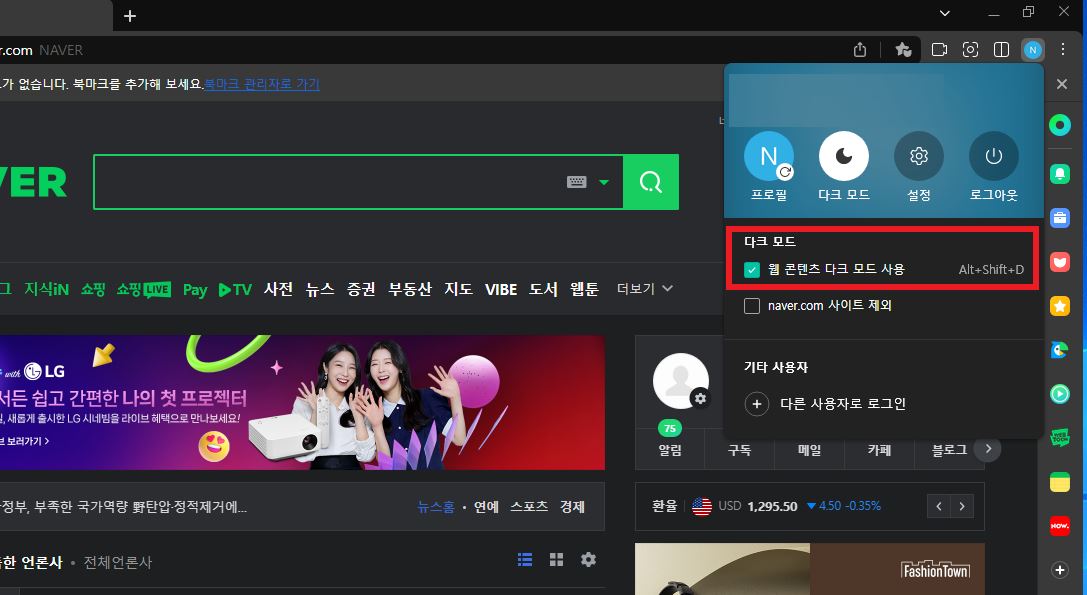Open the 사전 menu item
1087x595 pixels.
(x=278, y=289)
